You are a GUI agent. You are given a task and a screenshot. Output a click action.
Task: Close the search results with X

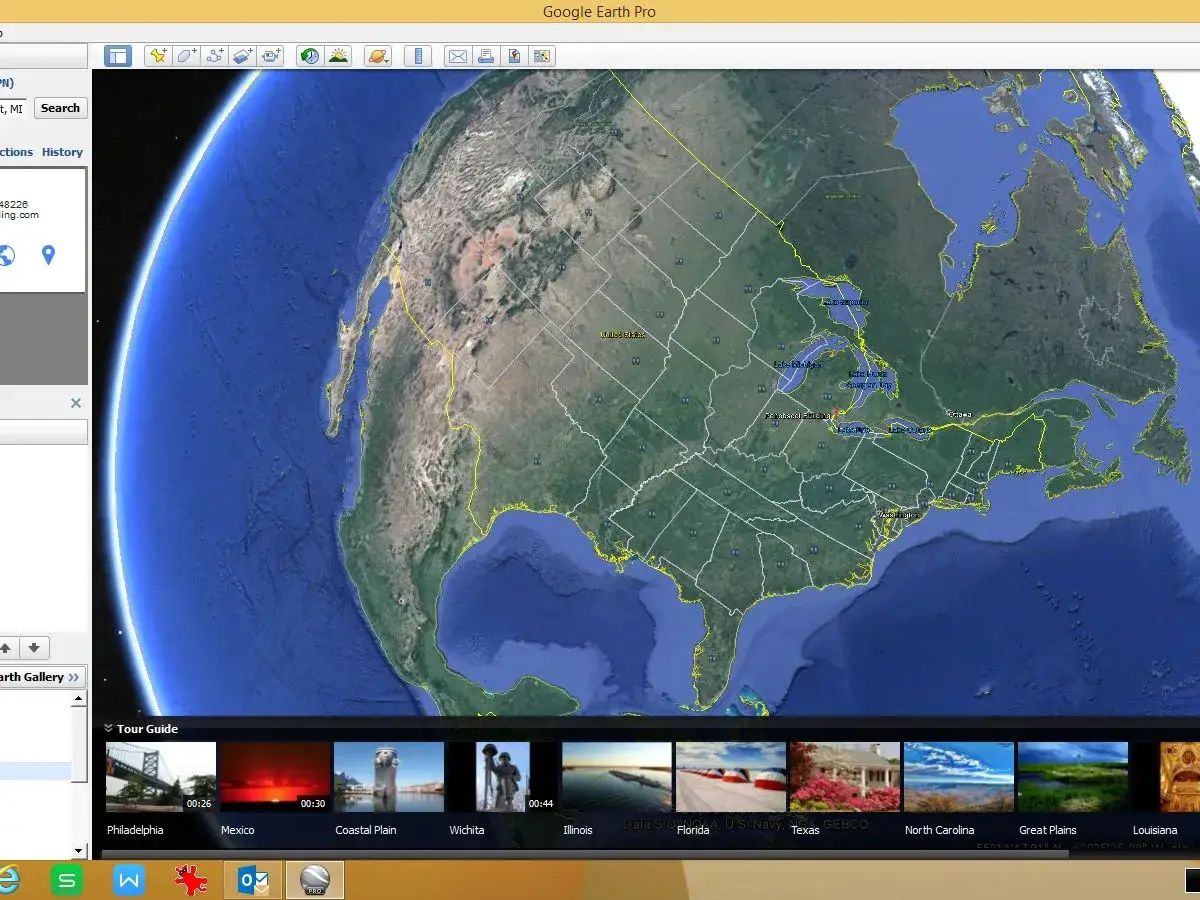tap(76, 403)
